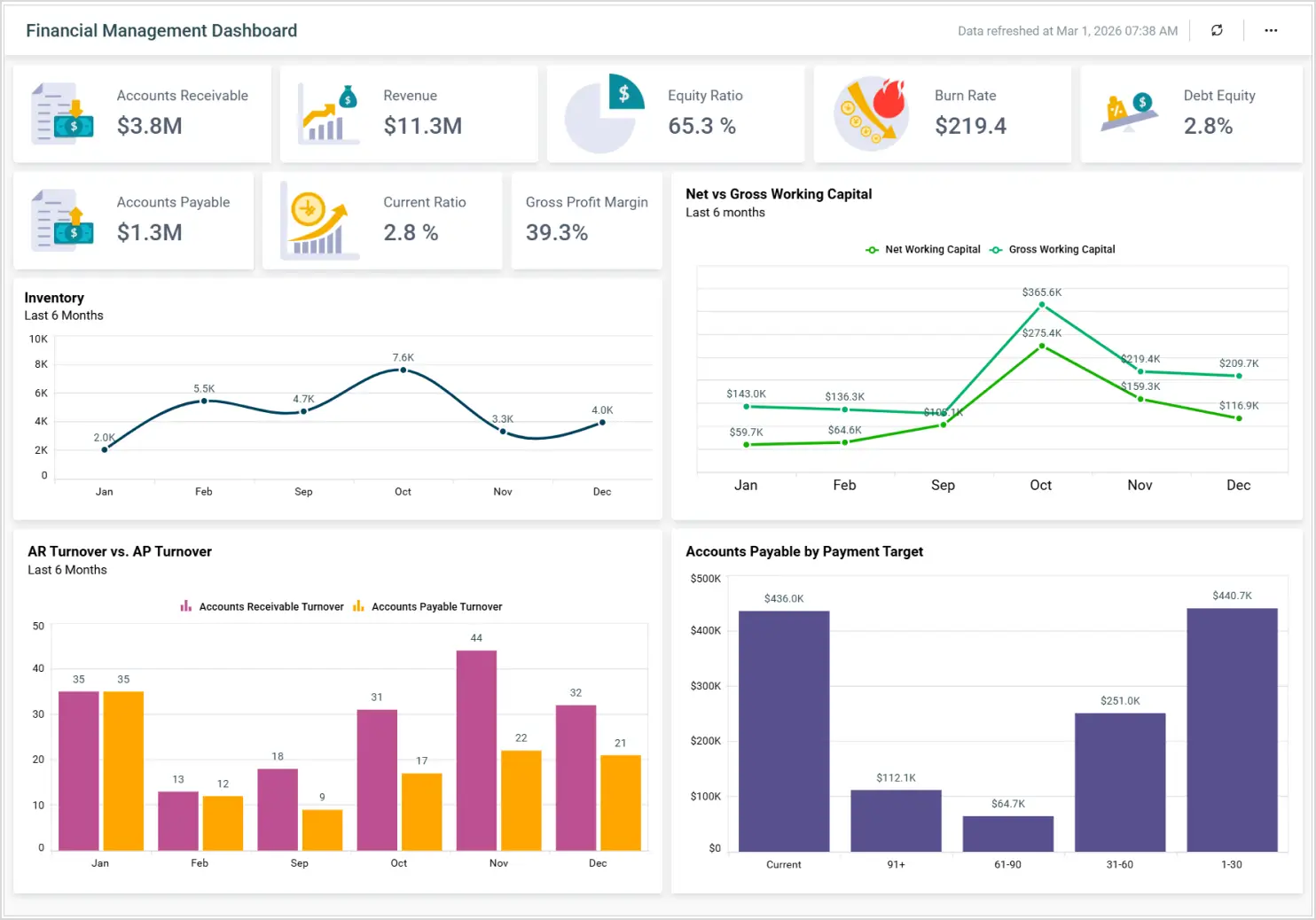Click the $209.7K Dec gross capital point
Image resolution: width=1316 pixels, height=920 pixels.
(x=1239, y=376)
